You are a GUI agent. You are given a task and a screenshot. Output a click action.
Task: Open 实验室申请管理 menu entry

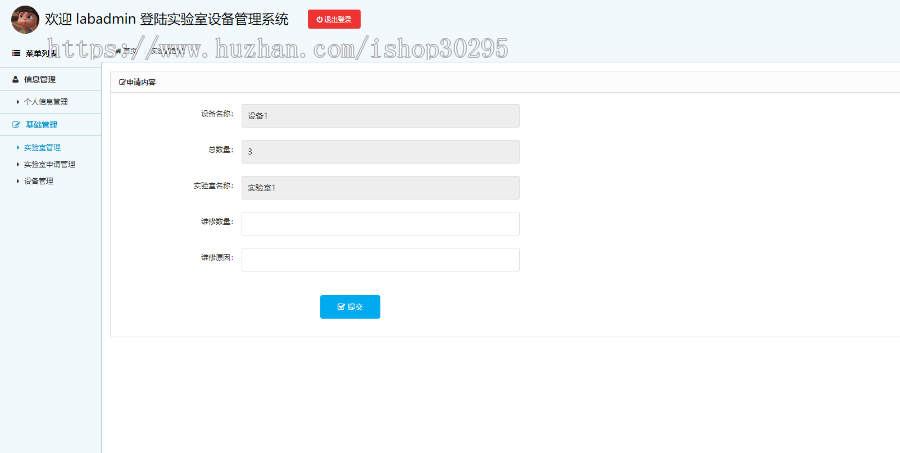tap(49, 164)
